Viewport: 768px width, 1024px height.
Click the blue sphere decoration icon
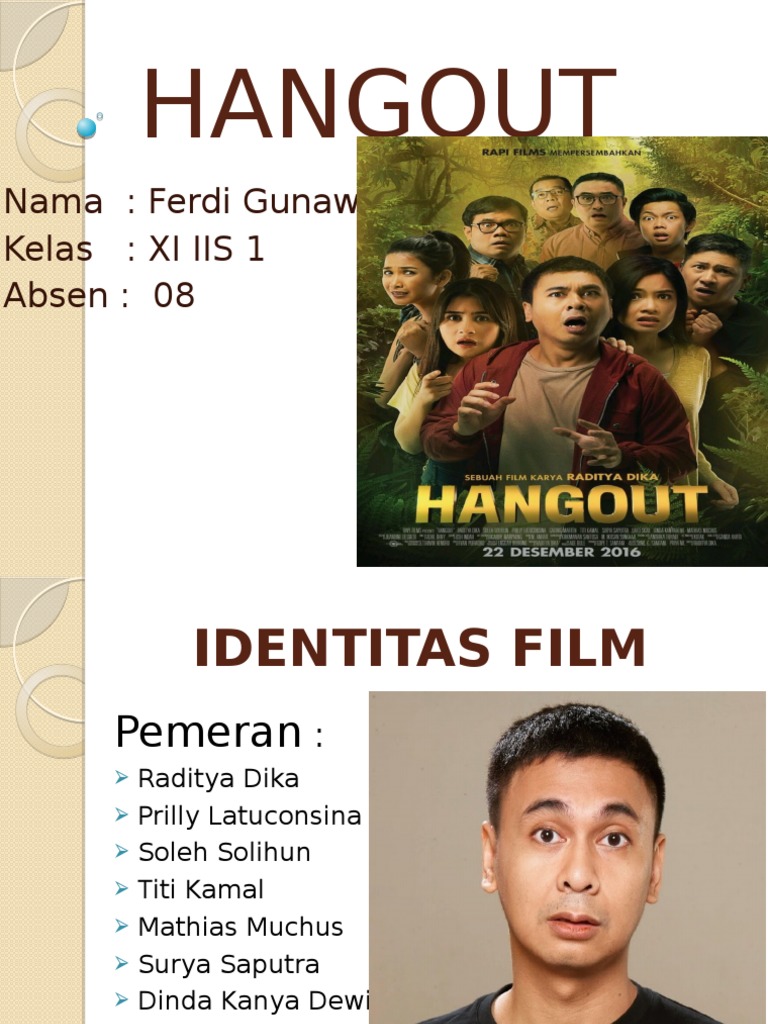pos(86,128)
